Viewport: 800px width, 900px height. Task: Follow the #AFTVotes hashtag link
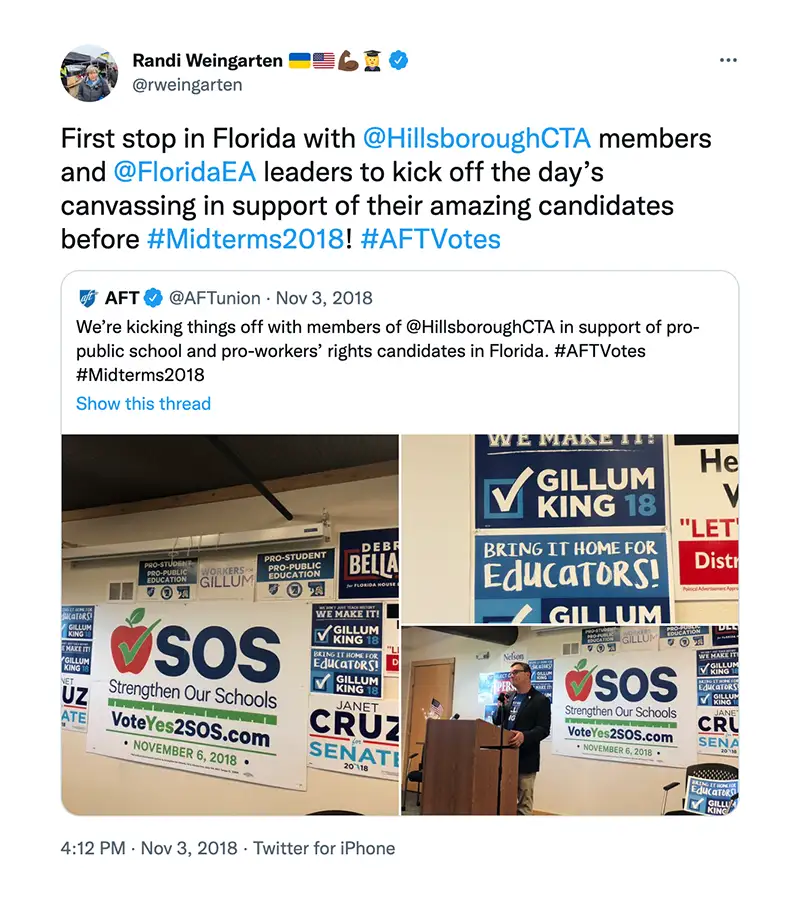tap(430, 239)
